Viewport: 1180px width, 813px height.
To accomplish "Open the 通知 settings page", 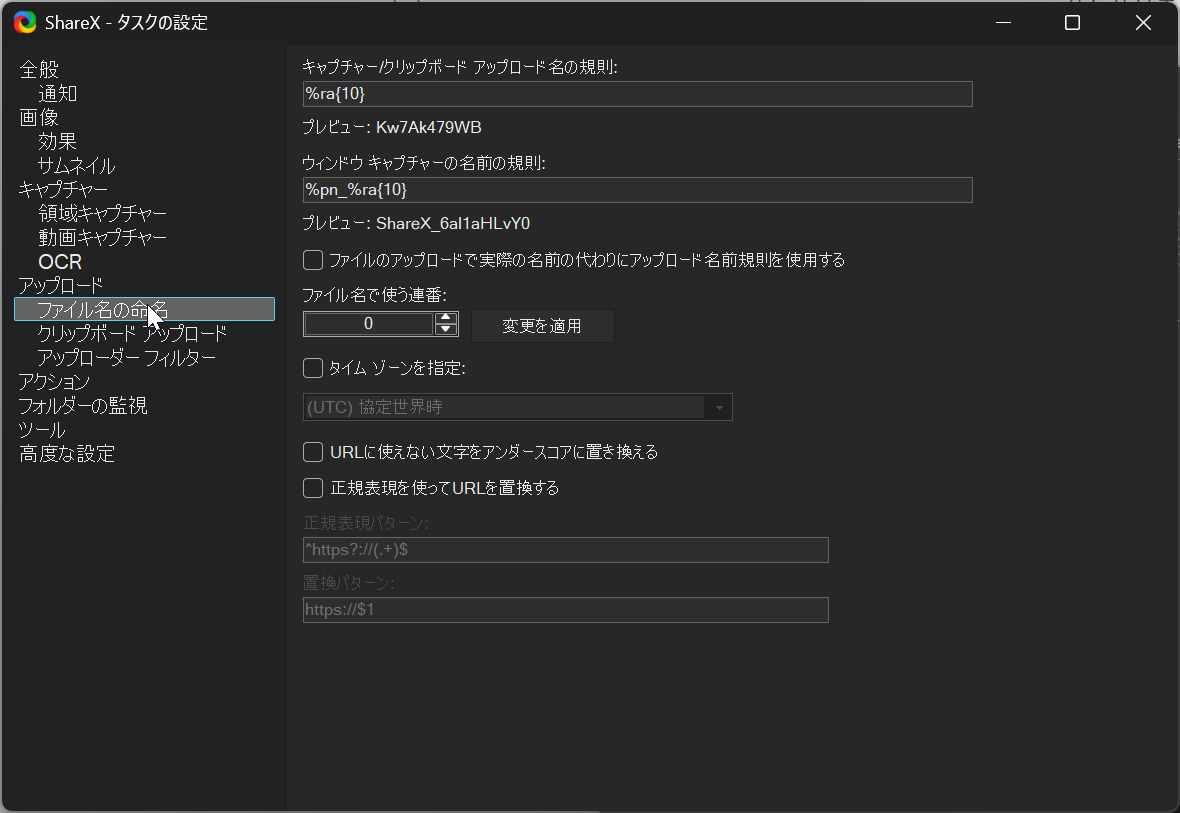I will click(58, 94).
